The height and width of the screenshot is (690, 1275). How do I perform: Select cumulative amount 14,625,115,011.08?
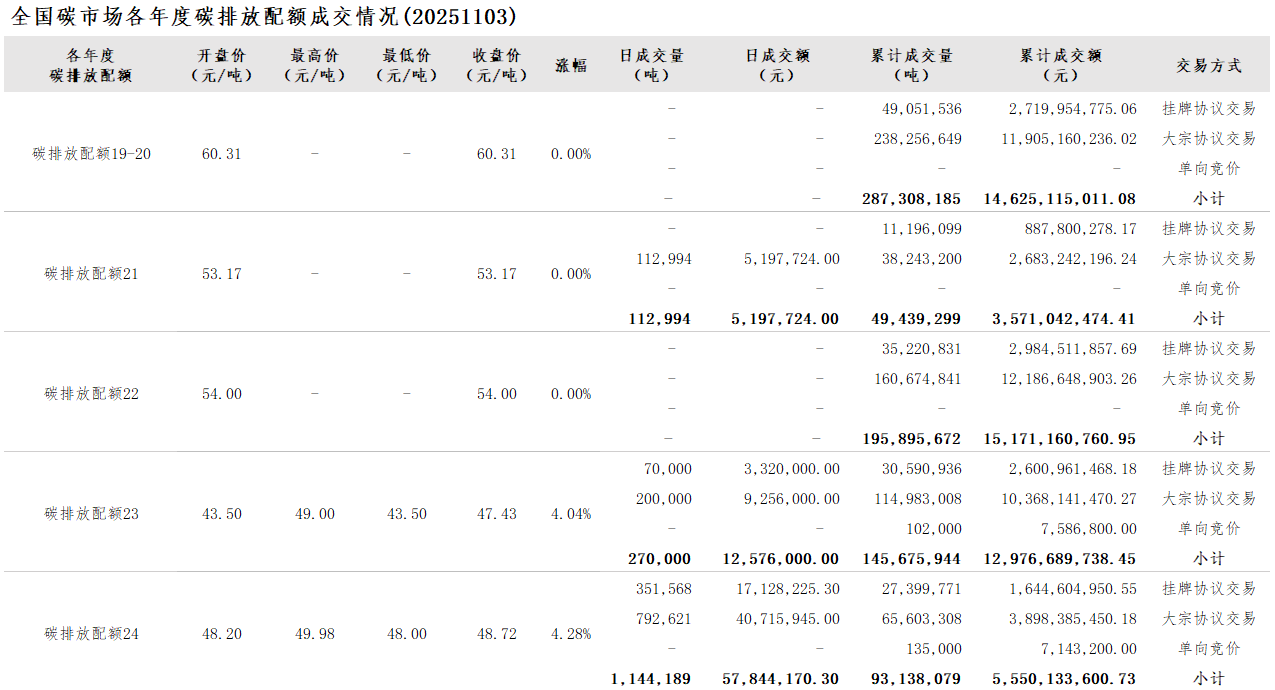coord(1060,199)
